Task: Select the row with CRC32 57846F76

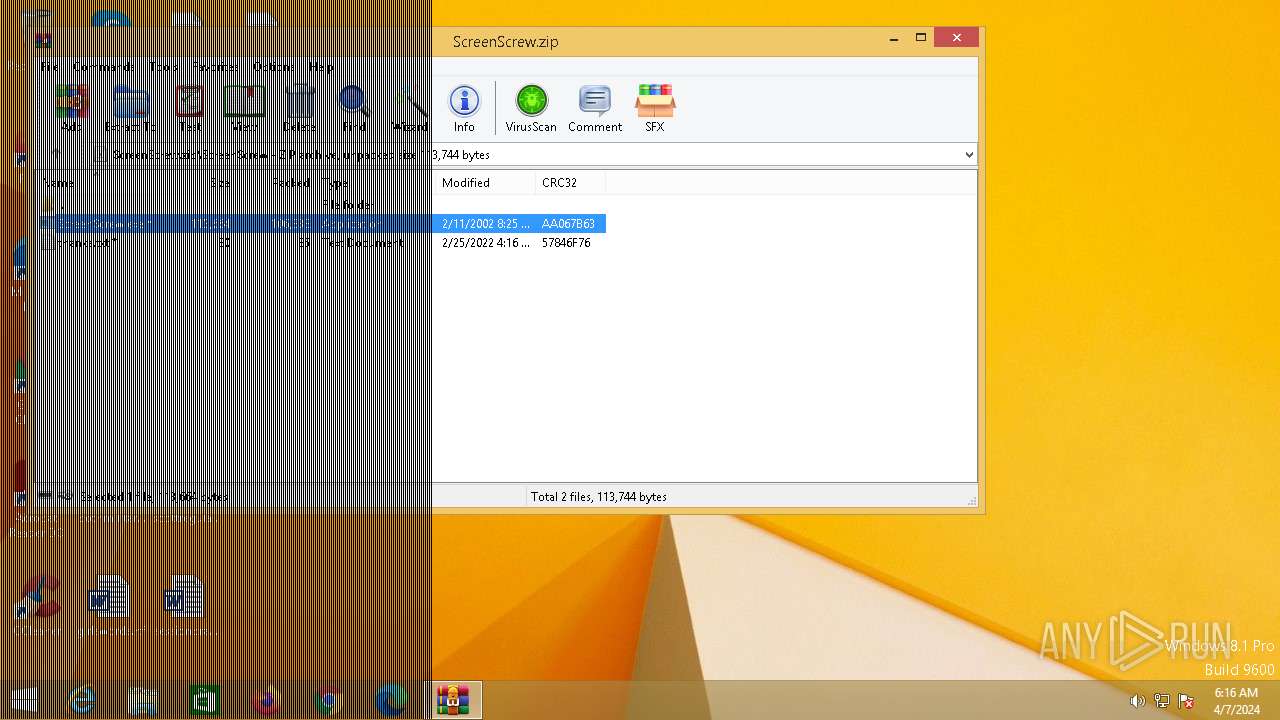Action: 322,243
